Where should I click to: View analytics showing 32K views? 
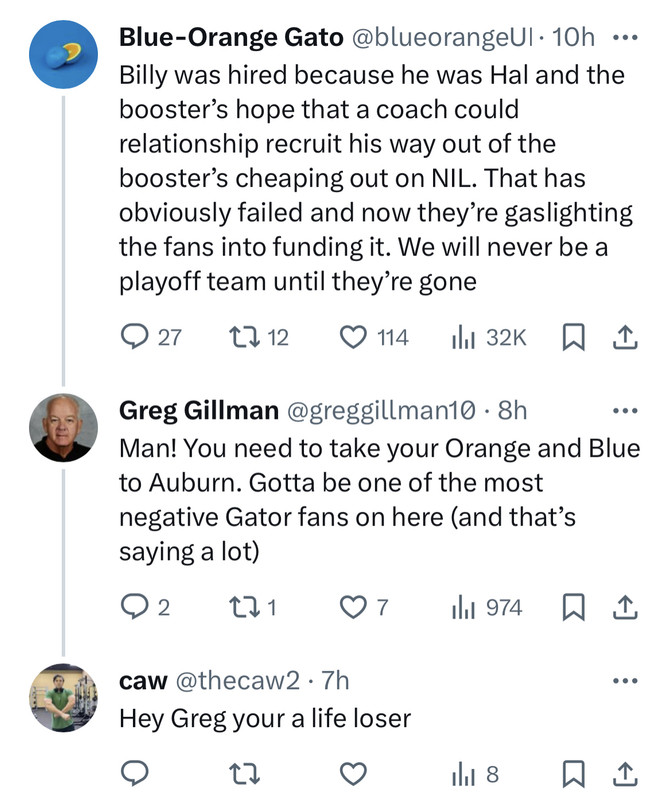click(x=463, y=338)
